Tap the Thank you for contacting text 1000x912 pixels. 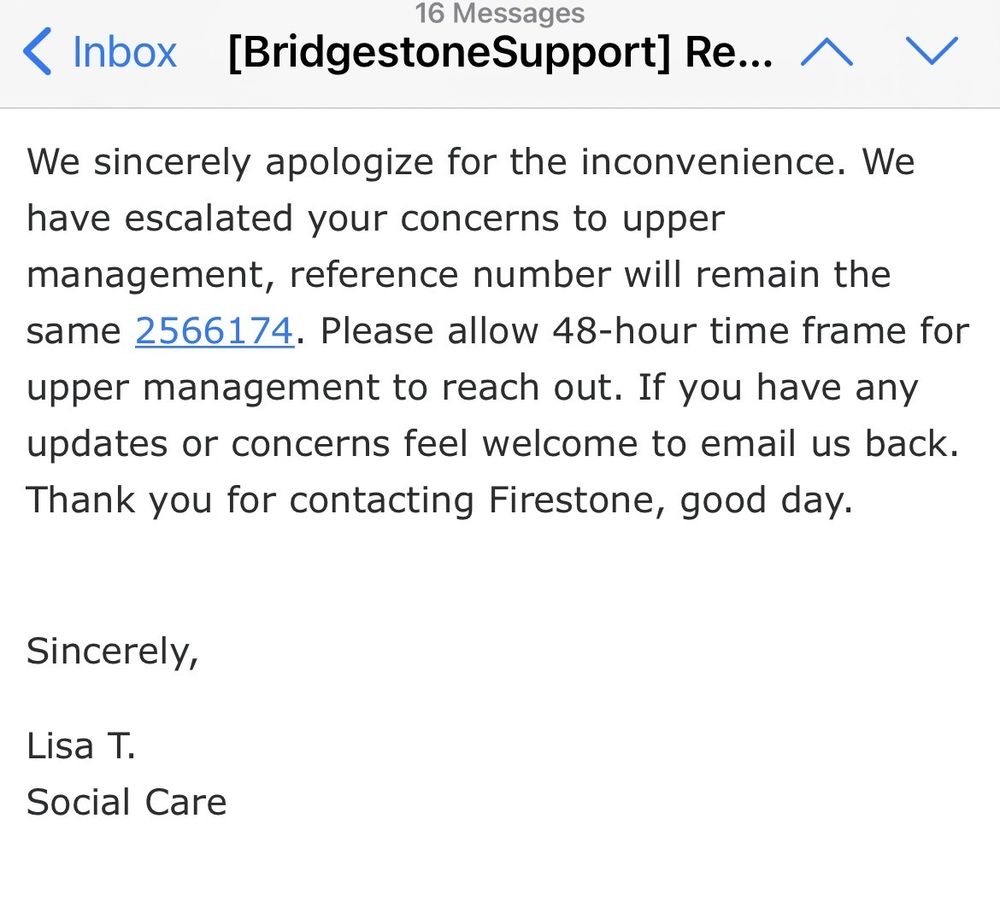[x=250, y=500]
